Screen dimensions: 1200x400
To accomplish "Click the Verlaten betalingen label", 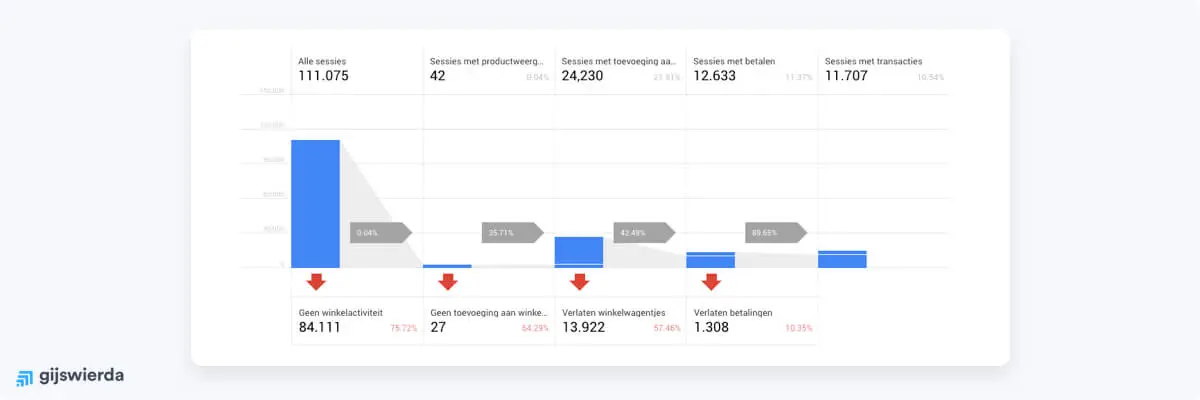I will tap(733, 312).
